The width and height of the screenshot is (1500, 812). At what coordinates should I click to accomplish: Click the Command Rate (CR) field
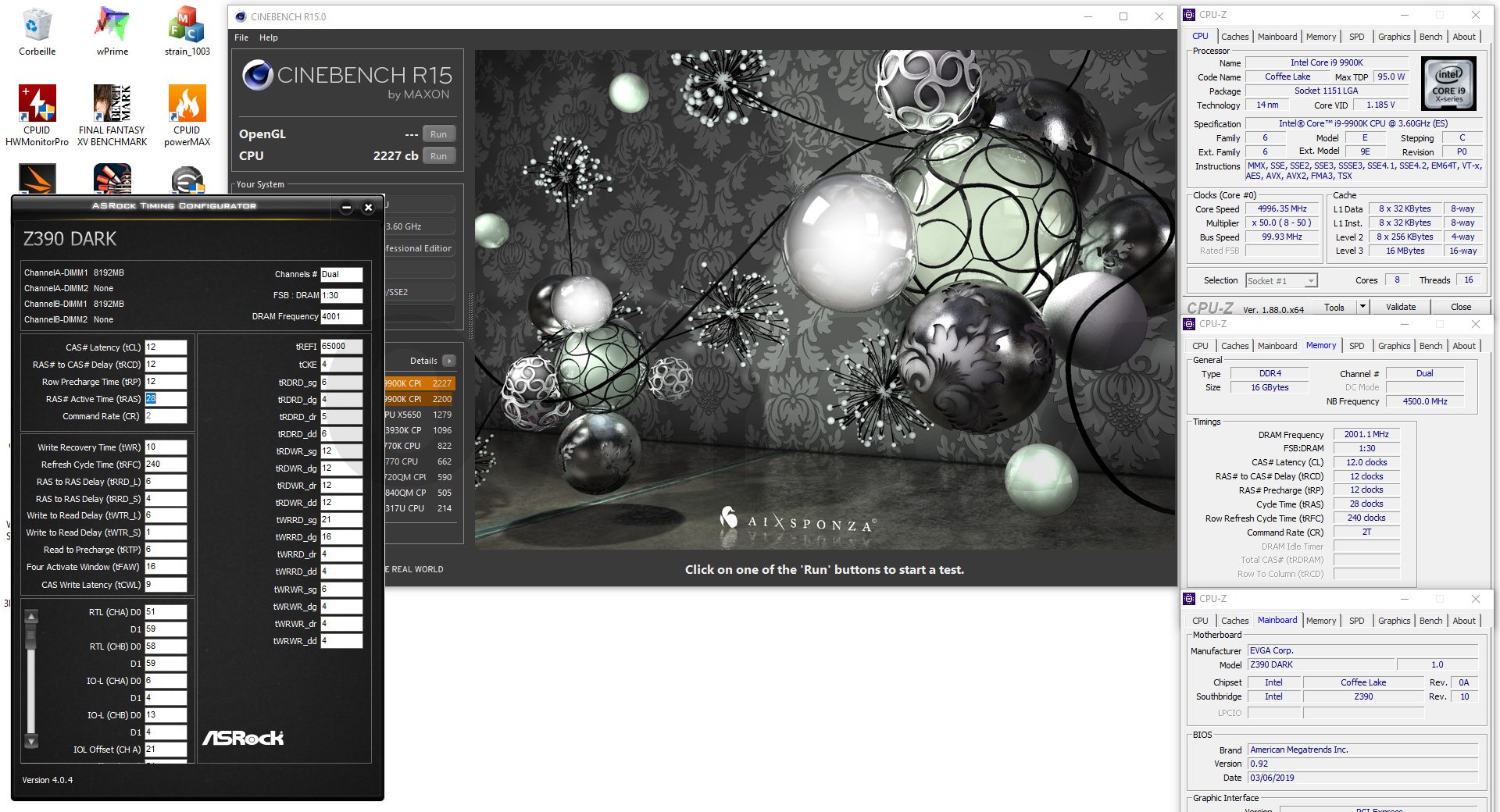point(166,416)
